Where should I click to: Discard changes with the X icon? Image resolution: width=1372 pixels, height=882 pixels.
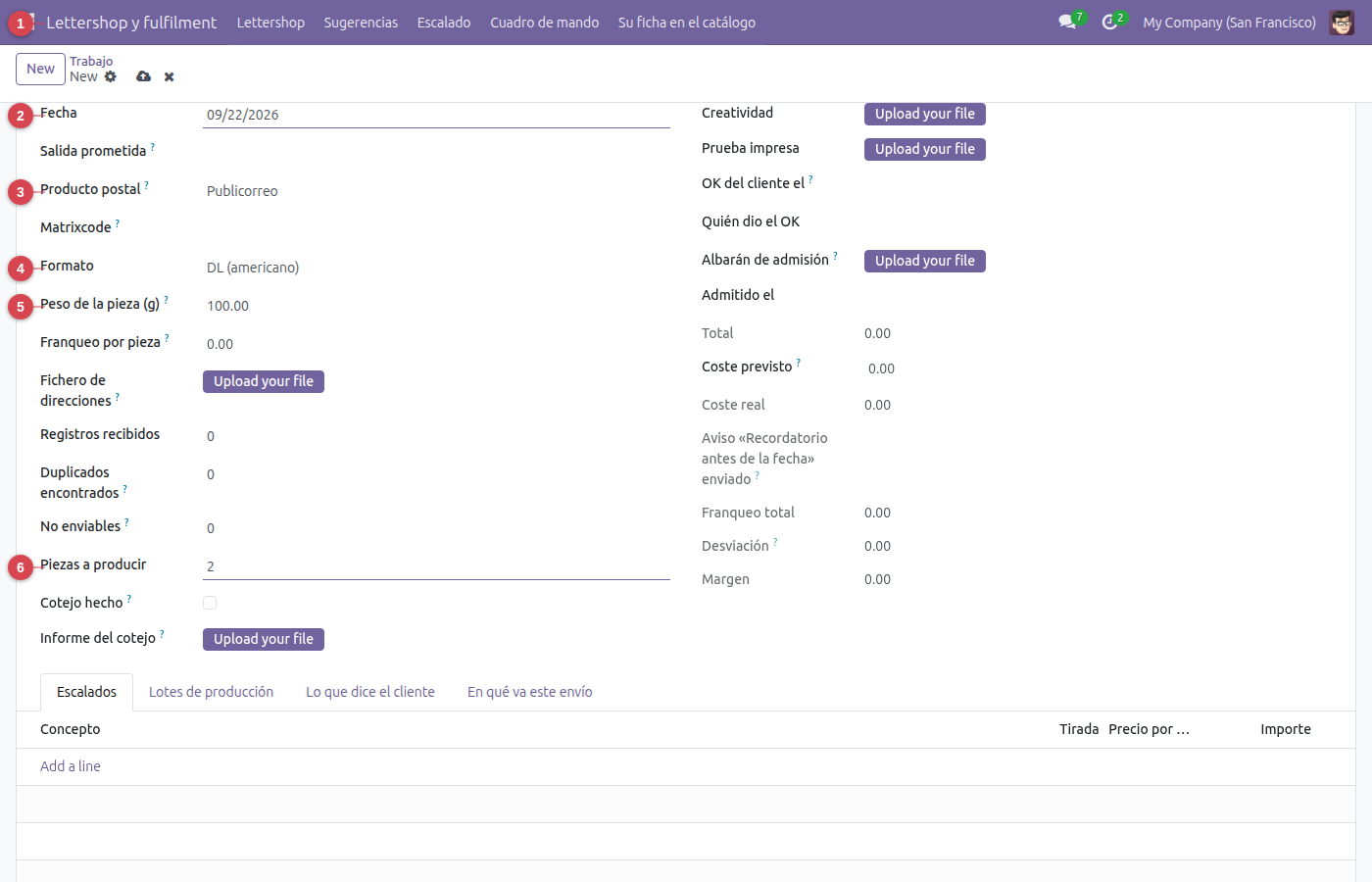(x=169, y=76)
